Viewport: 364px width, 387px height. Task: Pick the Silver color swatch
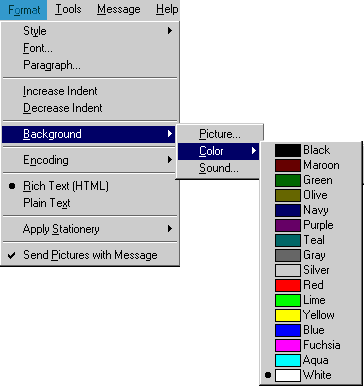288,270
